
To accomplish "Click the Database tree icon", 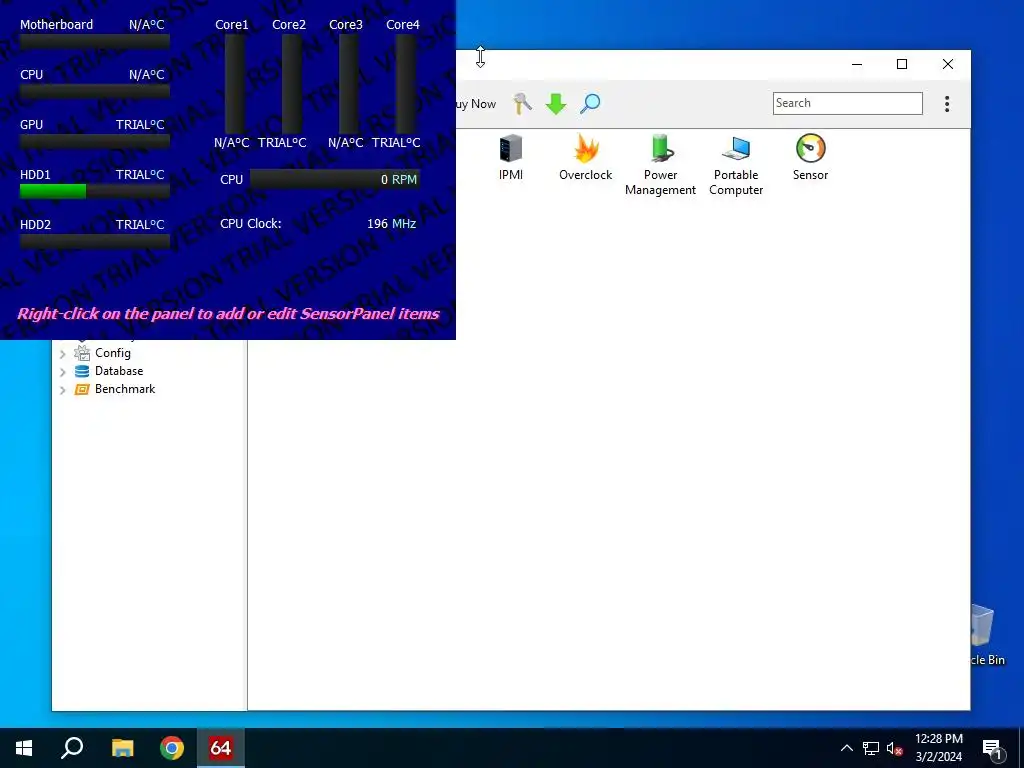I will click(x=82, y=371).
